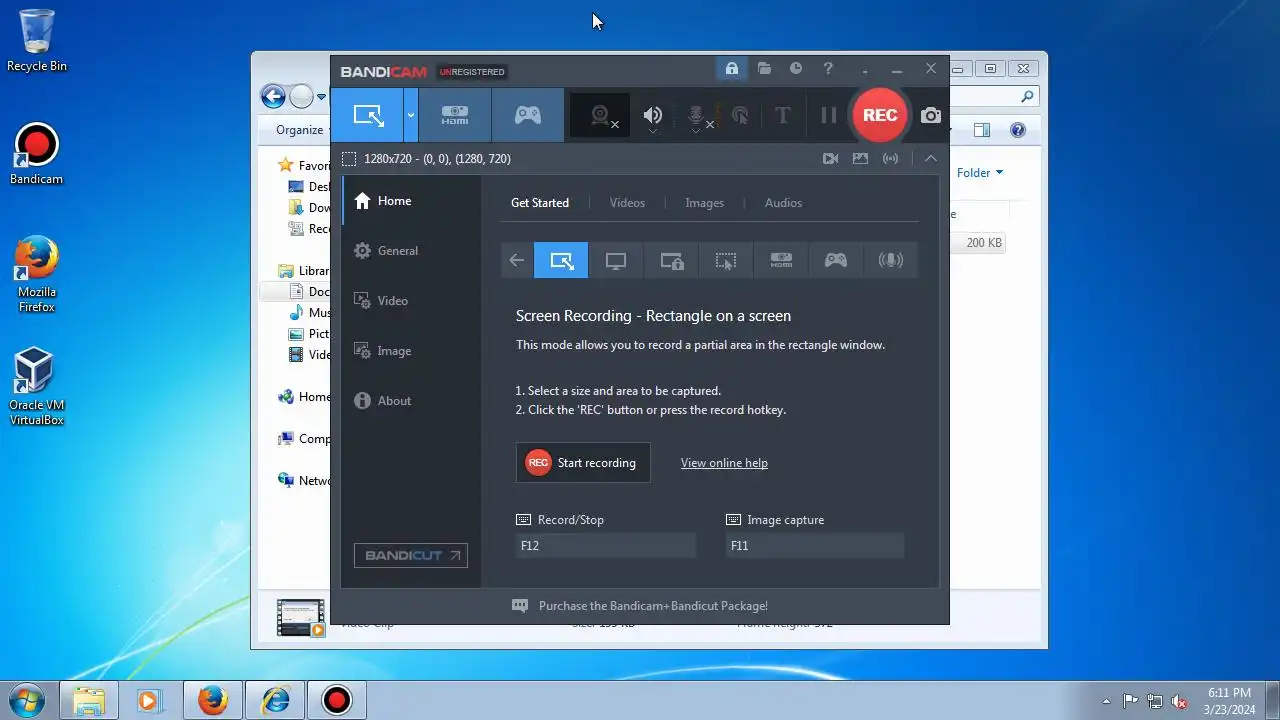Click the Record/Stop hotkey field F12
This screenshot has width=1280, height=720.
pos(606,546)
